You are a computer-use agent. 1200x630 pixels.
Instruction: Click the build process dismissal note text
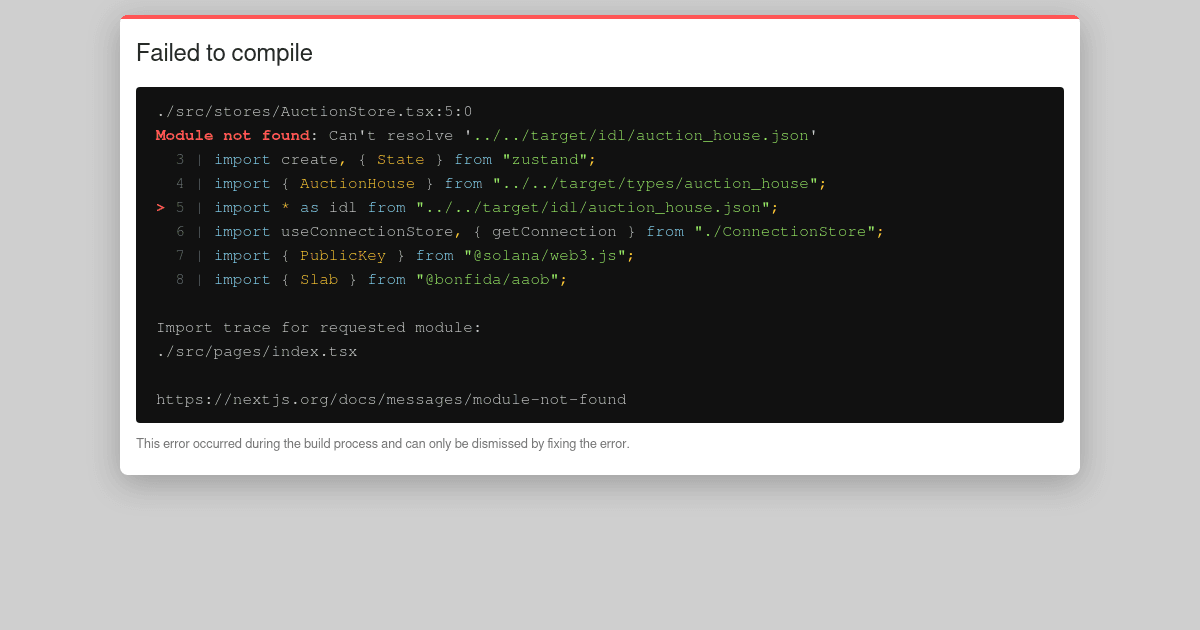click(383, 443)
